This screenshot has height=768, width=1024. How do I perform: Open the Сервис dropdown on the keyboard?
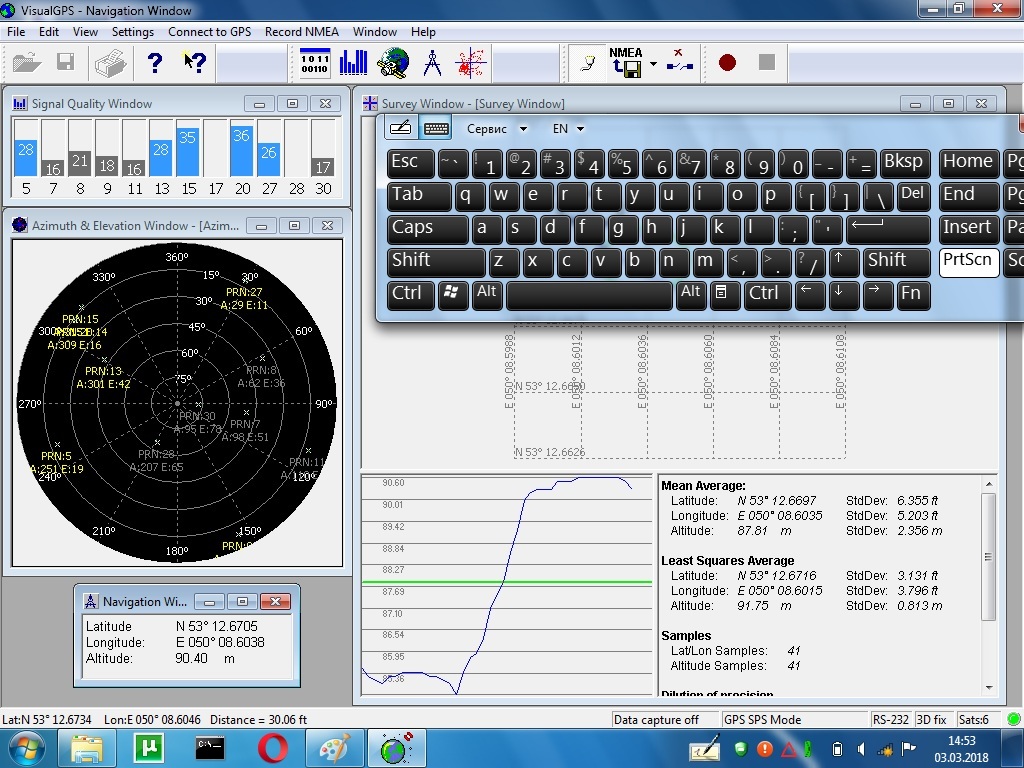pos(496,129)
